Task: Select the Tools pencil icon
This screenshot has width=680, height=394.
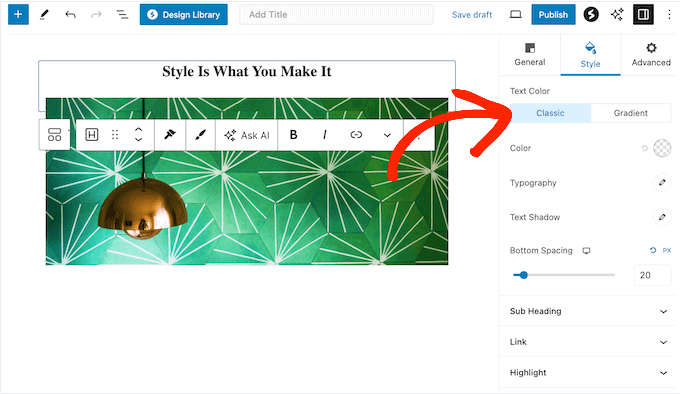Action: (x=44, y=14)
